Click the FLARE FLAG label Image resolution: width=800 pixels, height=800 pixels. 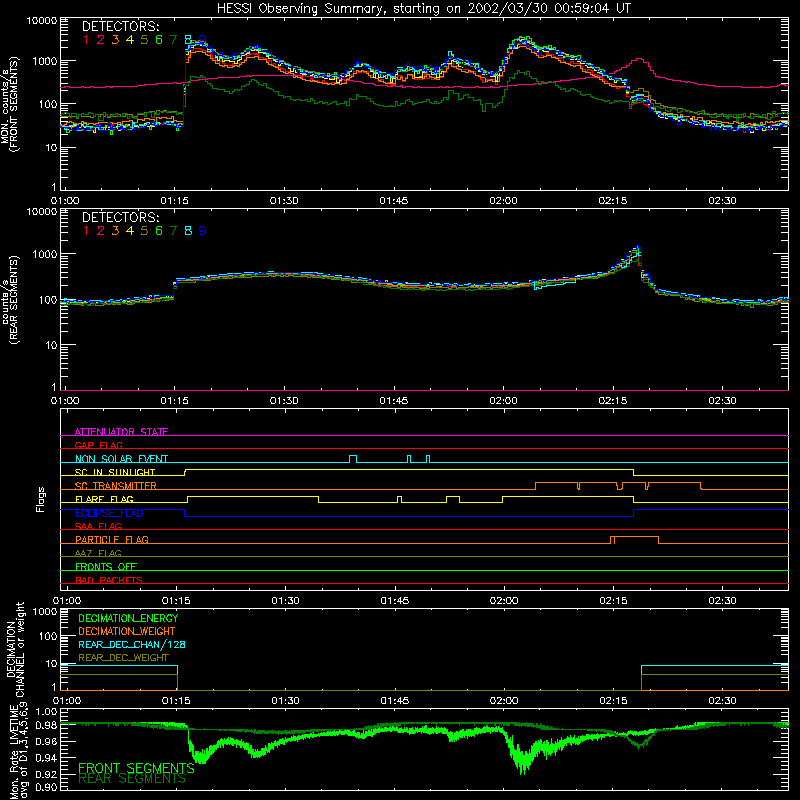click(104, 499)
